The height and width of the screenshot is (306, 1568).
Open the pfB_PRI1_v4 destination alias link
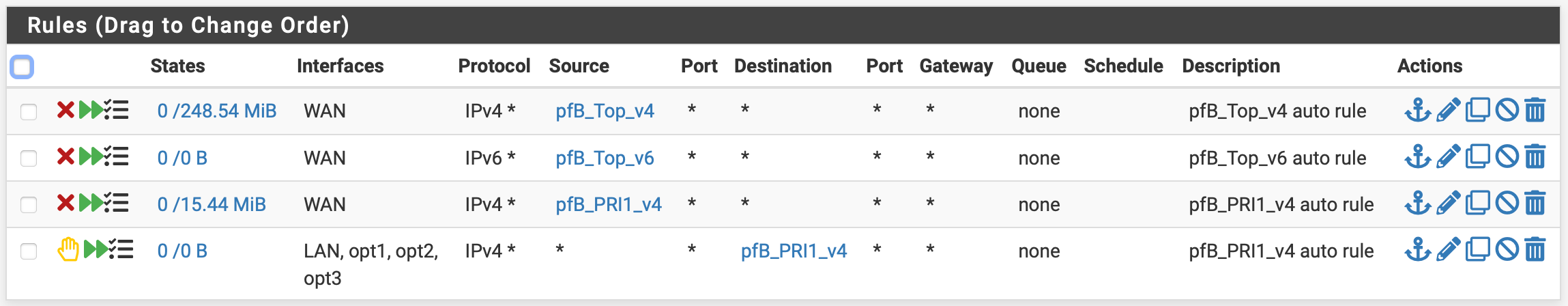tap(794, 251)
